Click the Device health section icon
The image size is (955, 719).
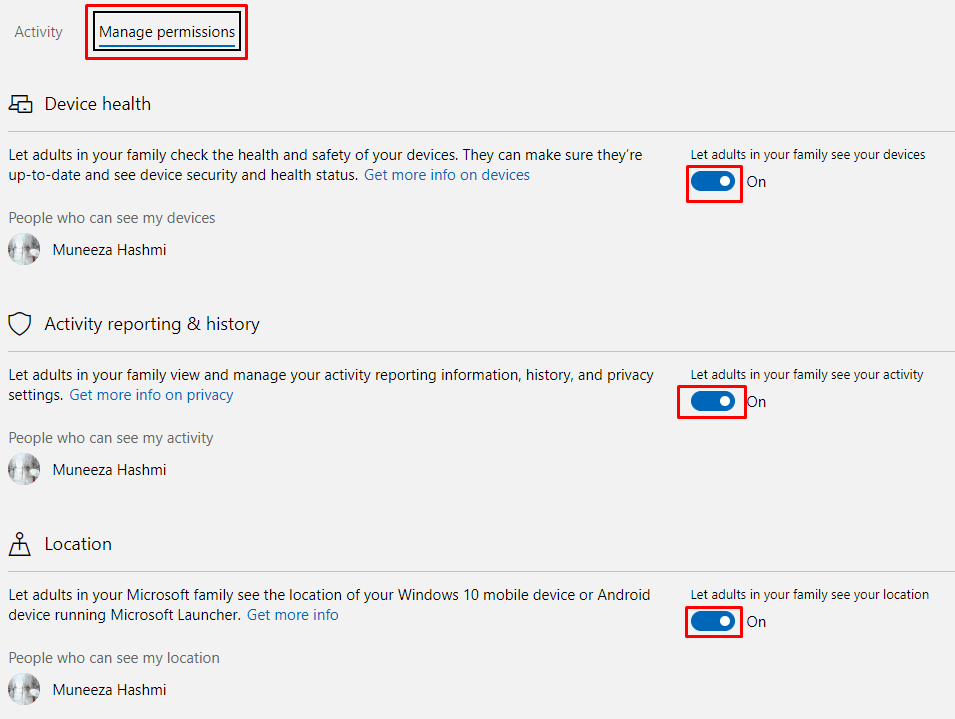[21, 104]
